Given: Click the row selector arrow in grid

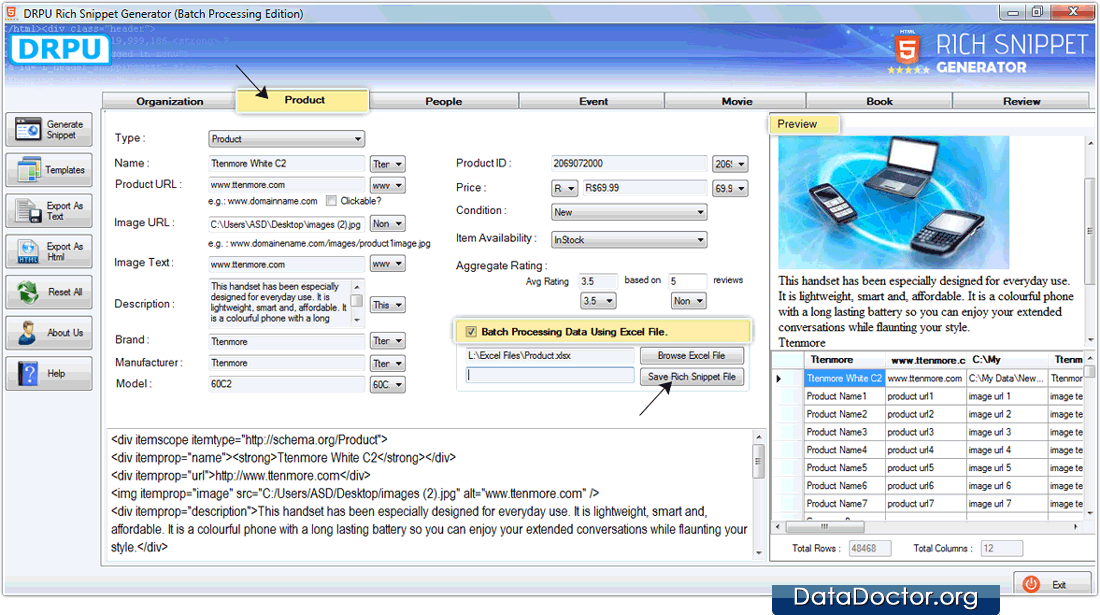Looking at the screenshot, I should pyautogui.click(x=779, y=379).
